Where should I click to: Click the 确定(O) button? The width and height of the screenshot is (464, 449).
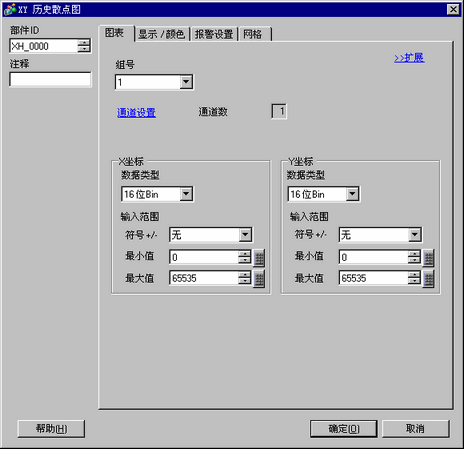pos(344,429)
